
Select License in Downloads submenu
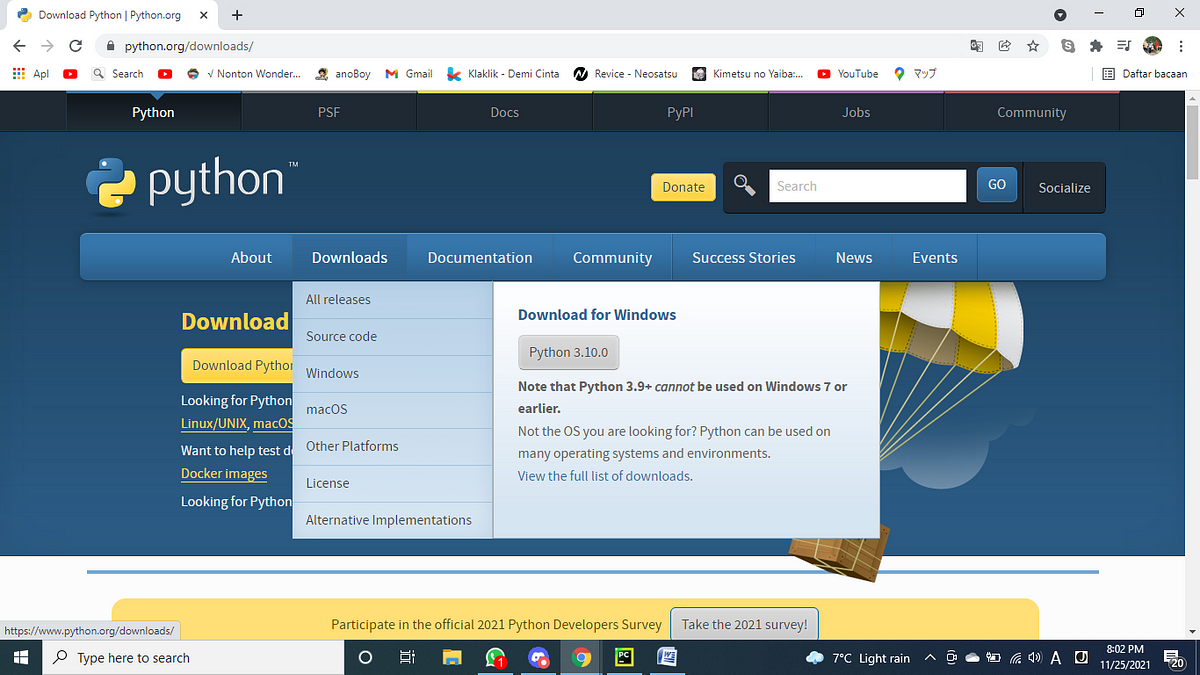coord(392,483)
